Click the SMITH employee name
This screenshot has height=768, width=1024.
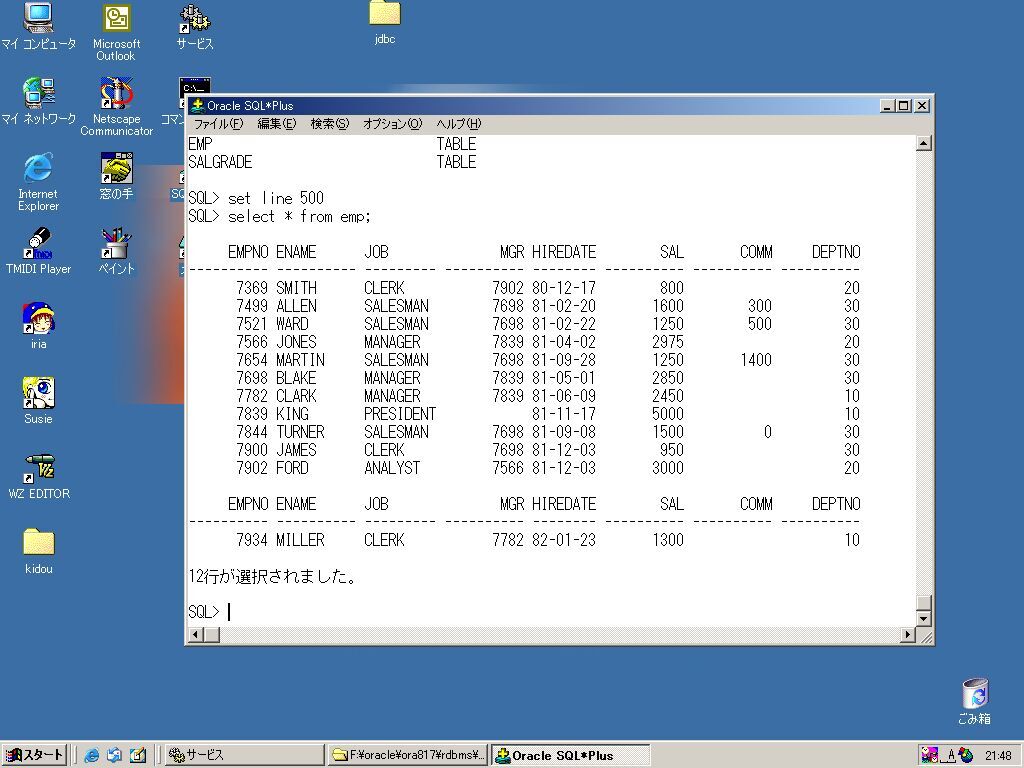[x=296, y=288]
